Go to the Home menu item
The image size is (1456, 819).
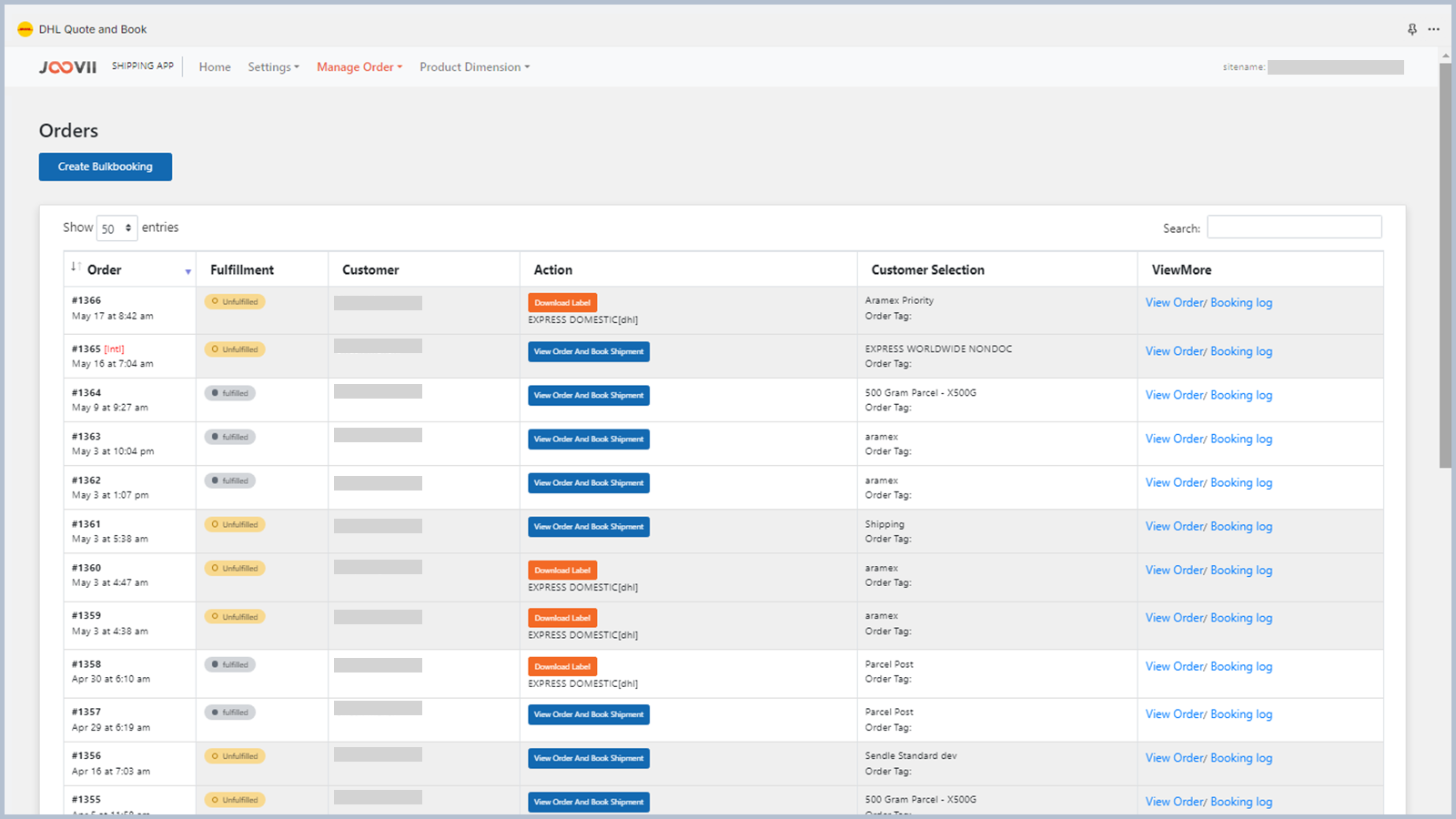click(215, 67)
